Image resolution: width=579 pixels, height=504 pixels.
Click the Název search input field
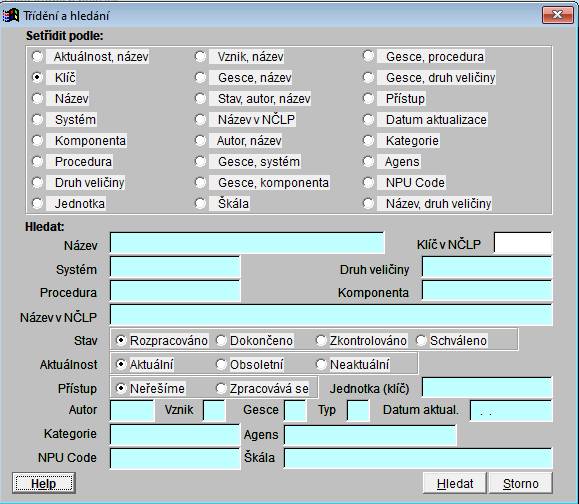point(247,243)
